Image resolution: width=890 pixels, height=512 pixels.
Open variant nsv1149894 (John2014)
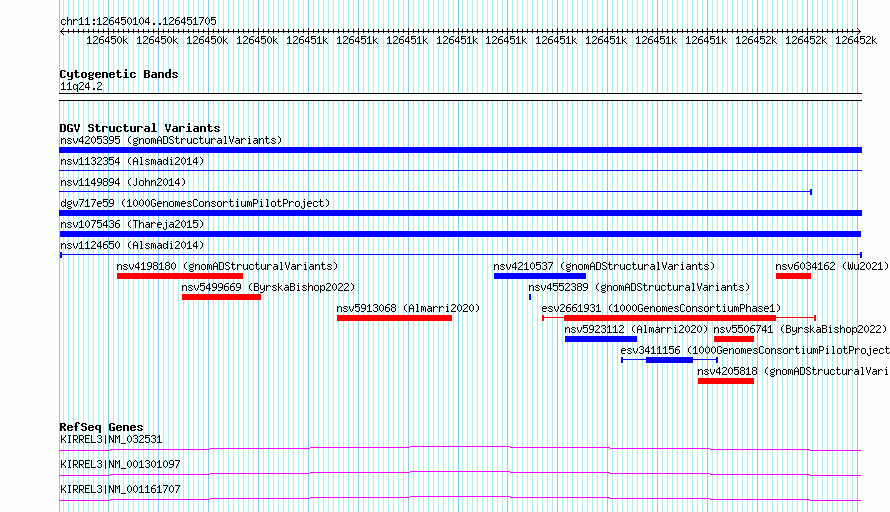pyautogui.click(x=123, y=182)
